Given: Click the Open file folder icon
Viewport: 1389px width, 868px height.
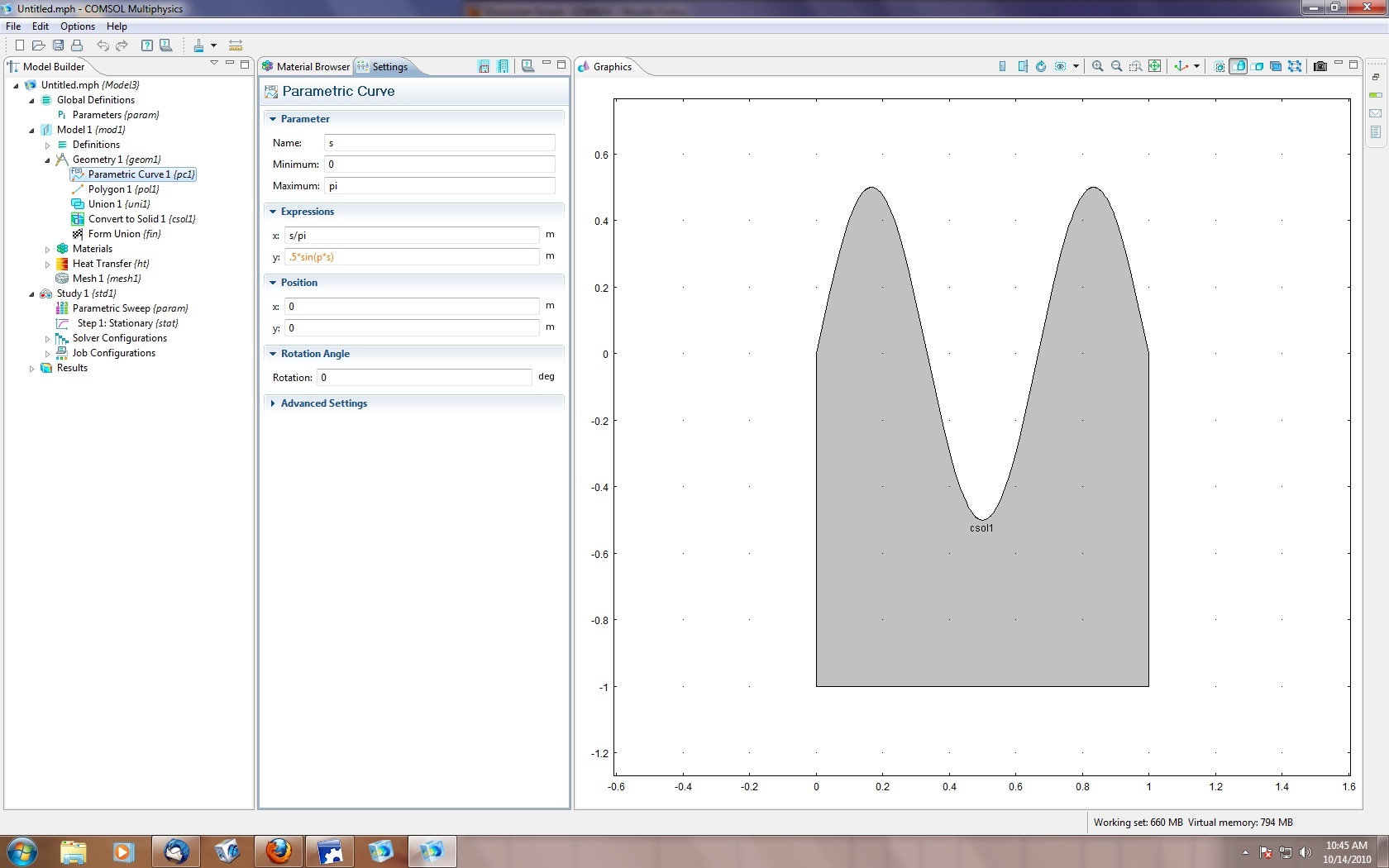Looking at the screenshot, I should pos(38,45).
